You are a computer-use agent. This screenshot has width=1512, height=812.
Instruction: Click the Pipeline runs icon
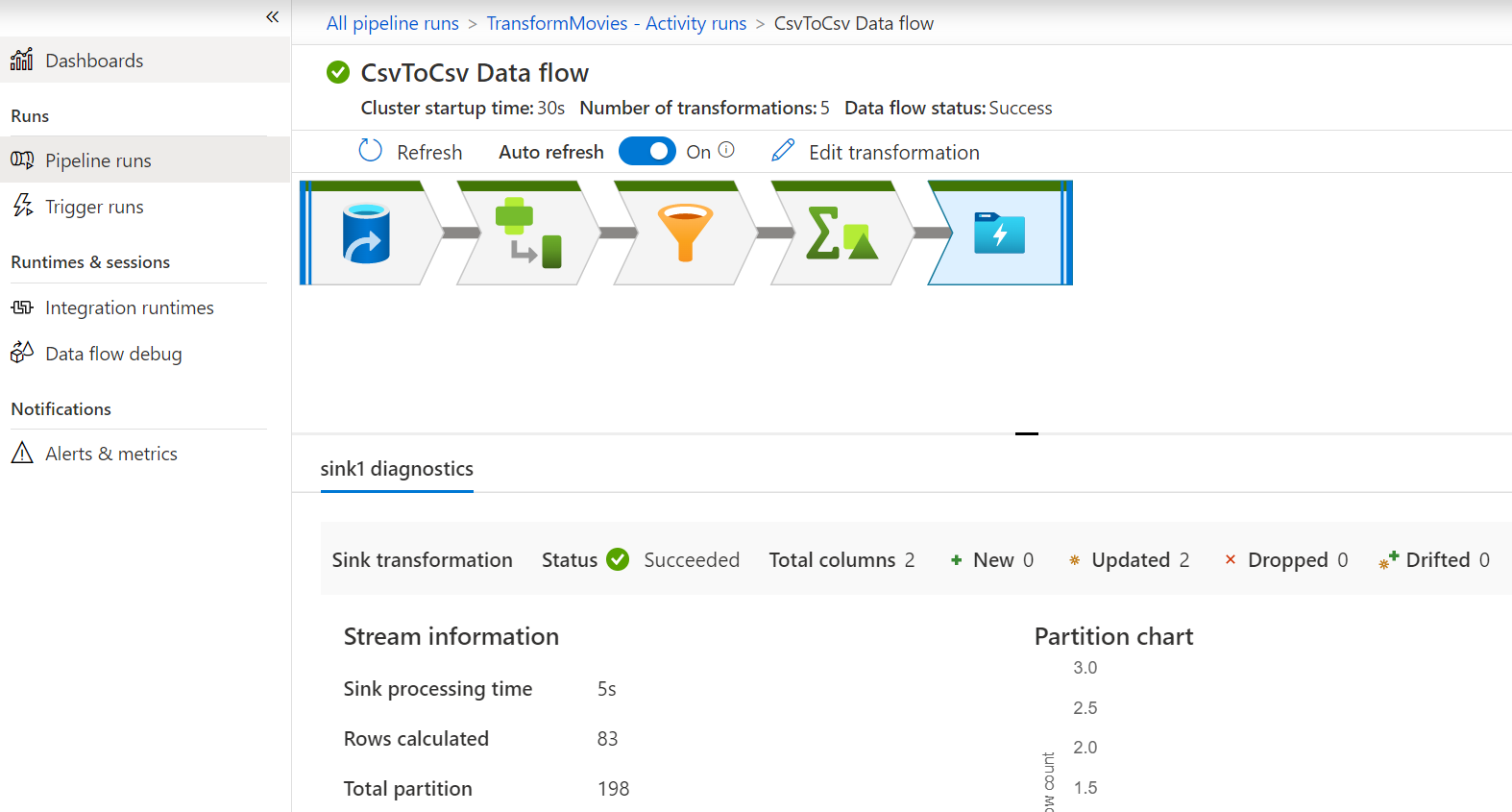(22, 160)
